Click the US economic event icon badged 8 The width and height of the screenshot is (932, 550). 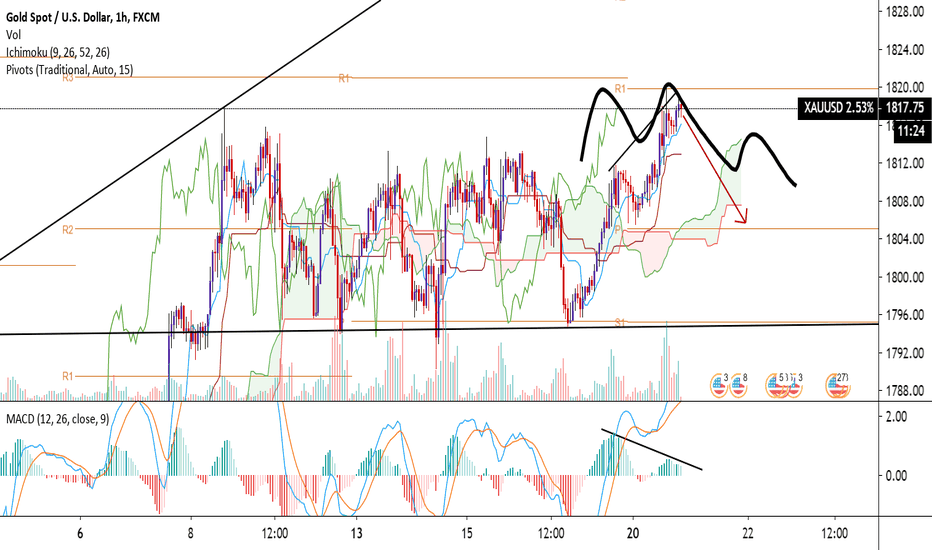[739, 385]
